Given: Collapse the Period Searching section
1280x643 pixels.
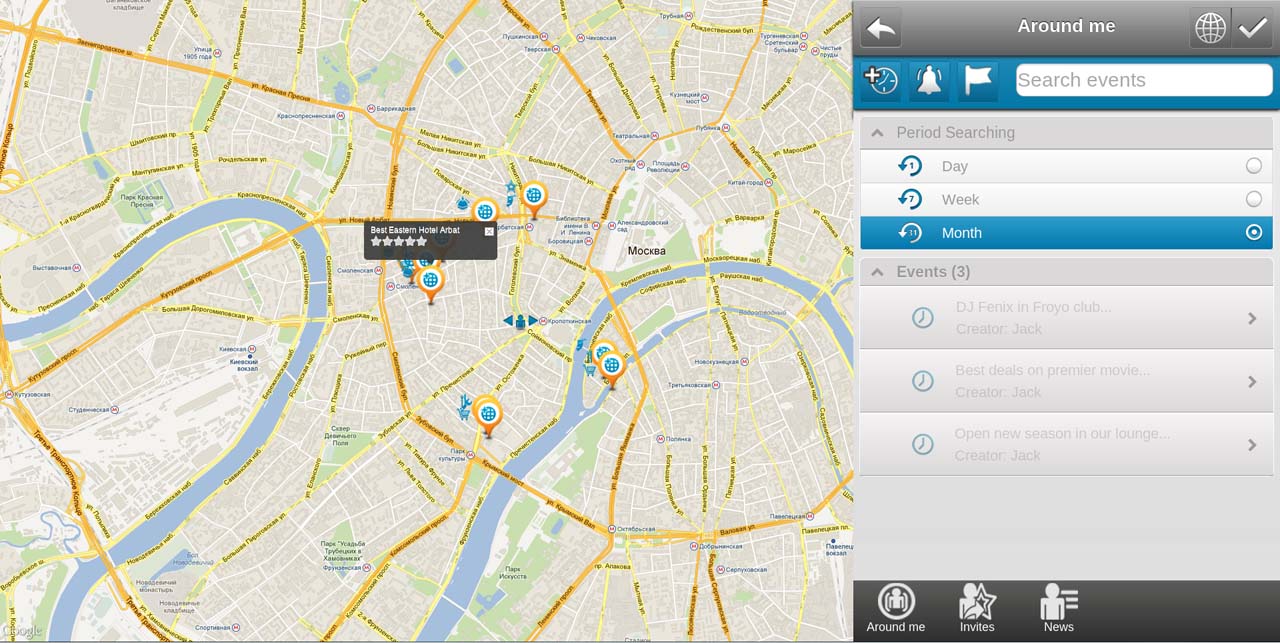Looking at the screenshot, I should [1066, 132].
